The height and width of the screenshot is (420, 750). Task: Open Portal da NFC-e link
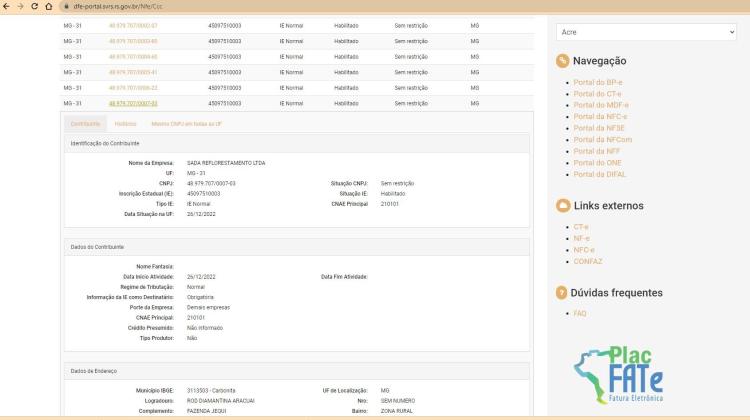pyautogui.click(x=600, y=117)
